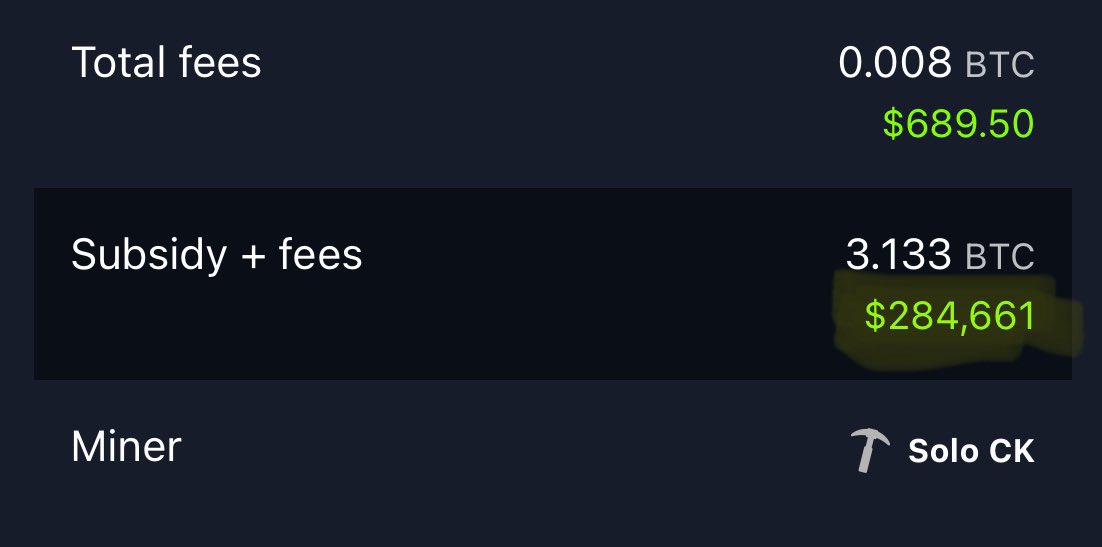Click the dollar sign of $284,661

[x=875, y=316]
